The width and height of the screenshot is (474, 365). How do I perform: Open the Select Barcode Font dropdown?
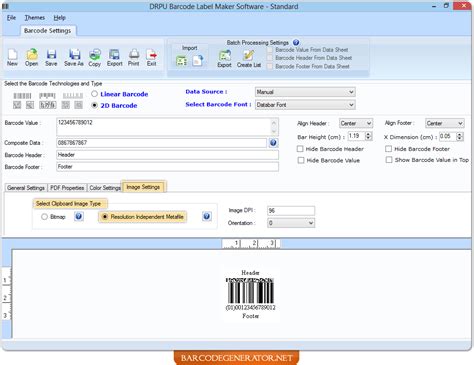tap(305, 105)
